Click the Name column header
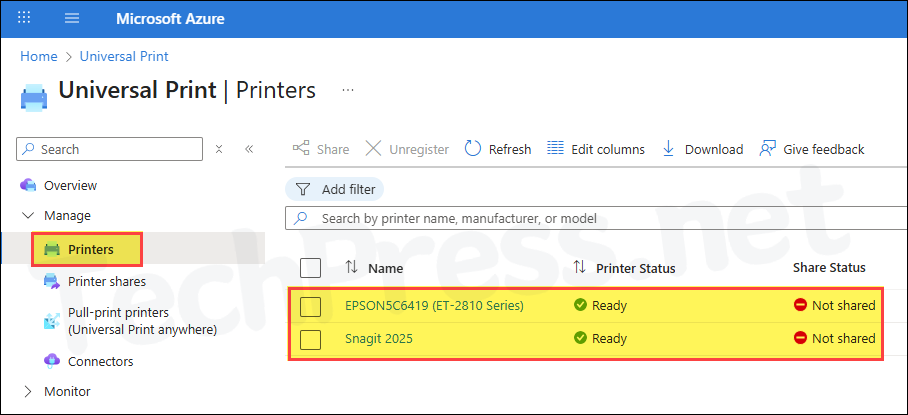Image resolution: width=908 pixels, height=415 pixels. (x=386, y=269)
